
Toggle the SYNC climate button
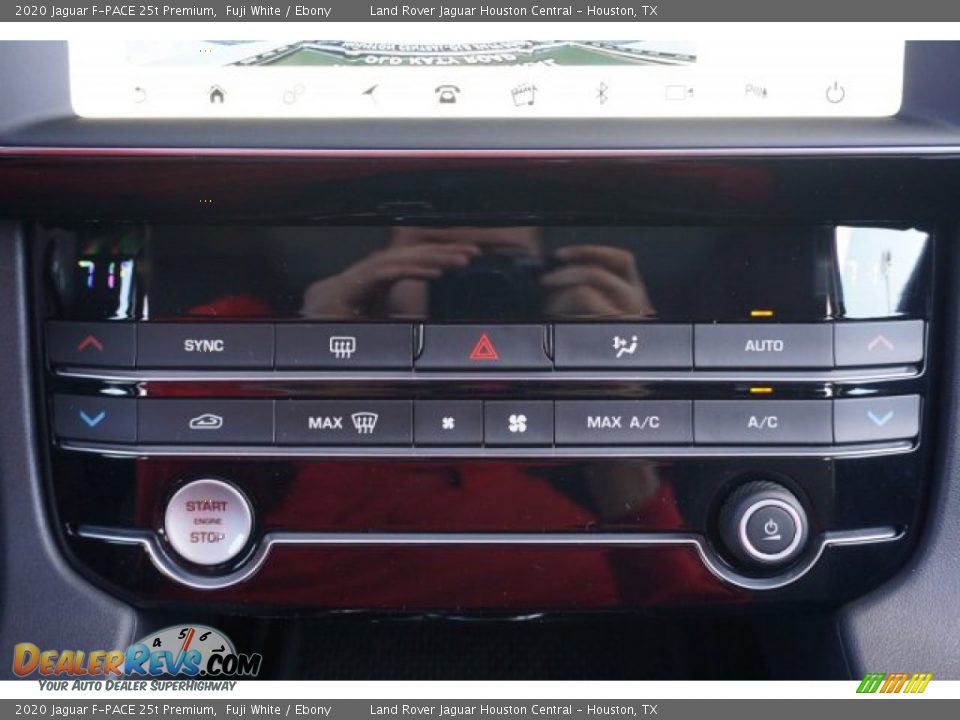pos(204,346)
